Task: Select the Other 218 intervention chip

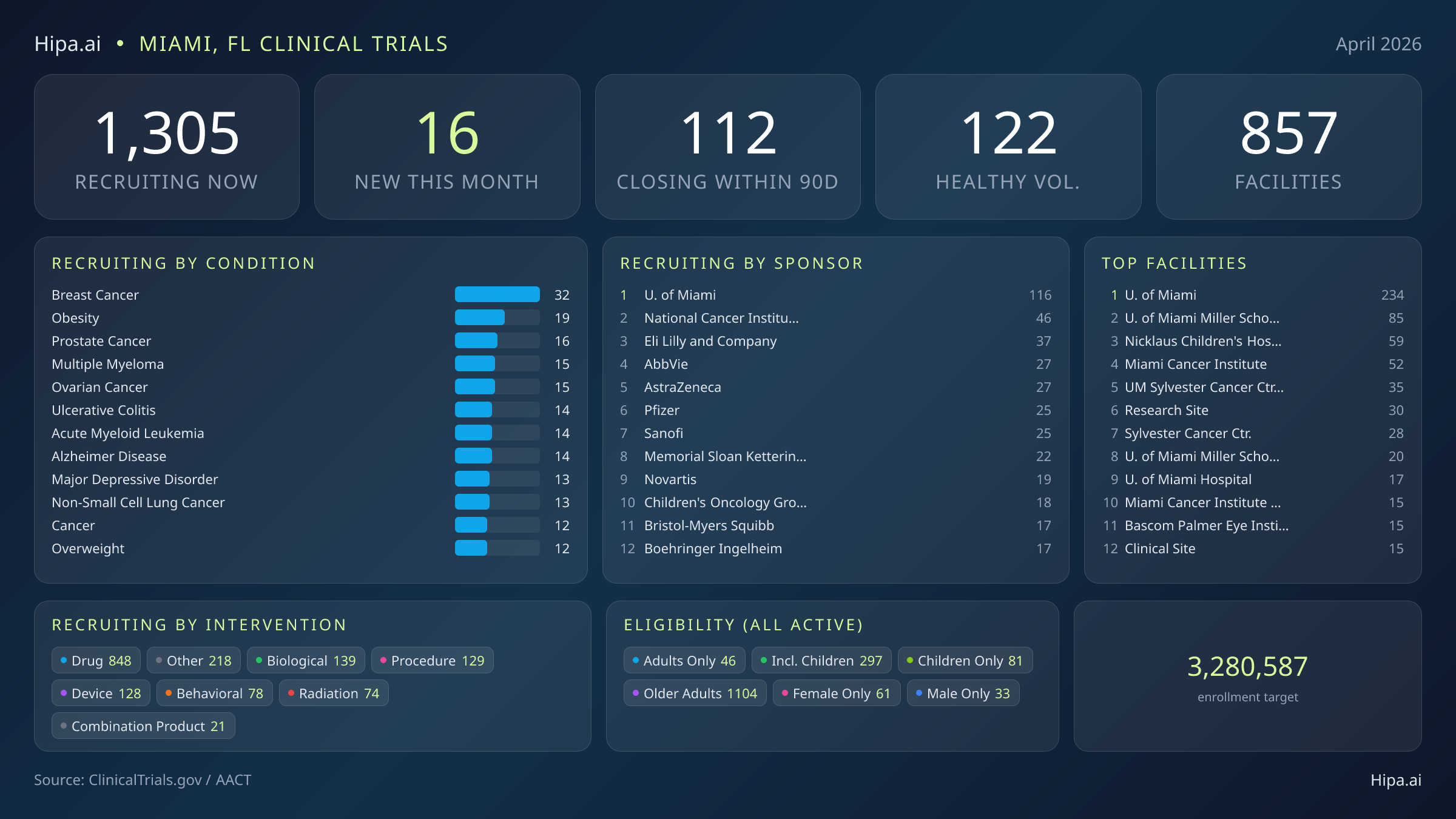Action: tap(194, 660)
